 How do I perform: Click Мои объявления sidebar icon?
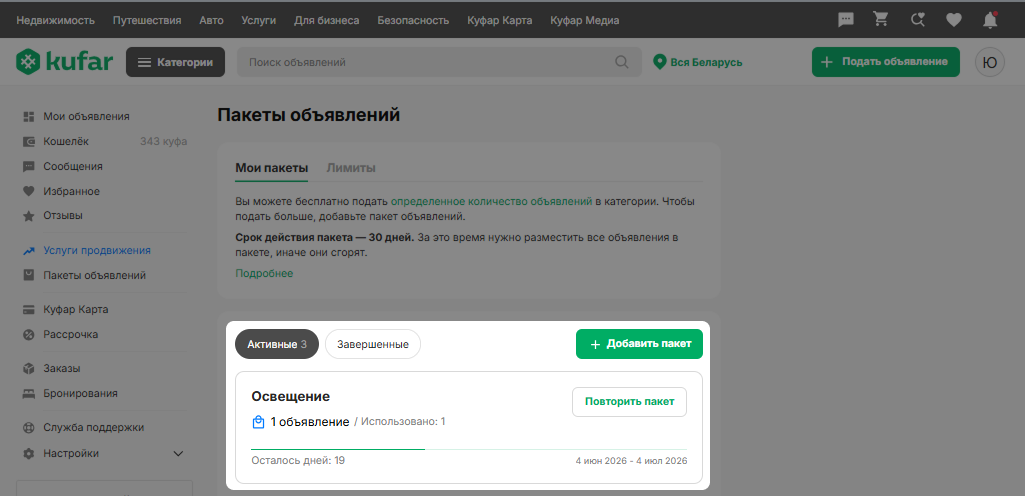(28, 116)
